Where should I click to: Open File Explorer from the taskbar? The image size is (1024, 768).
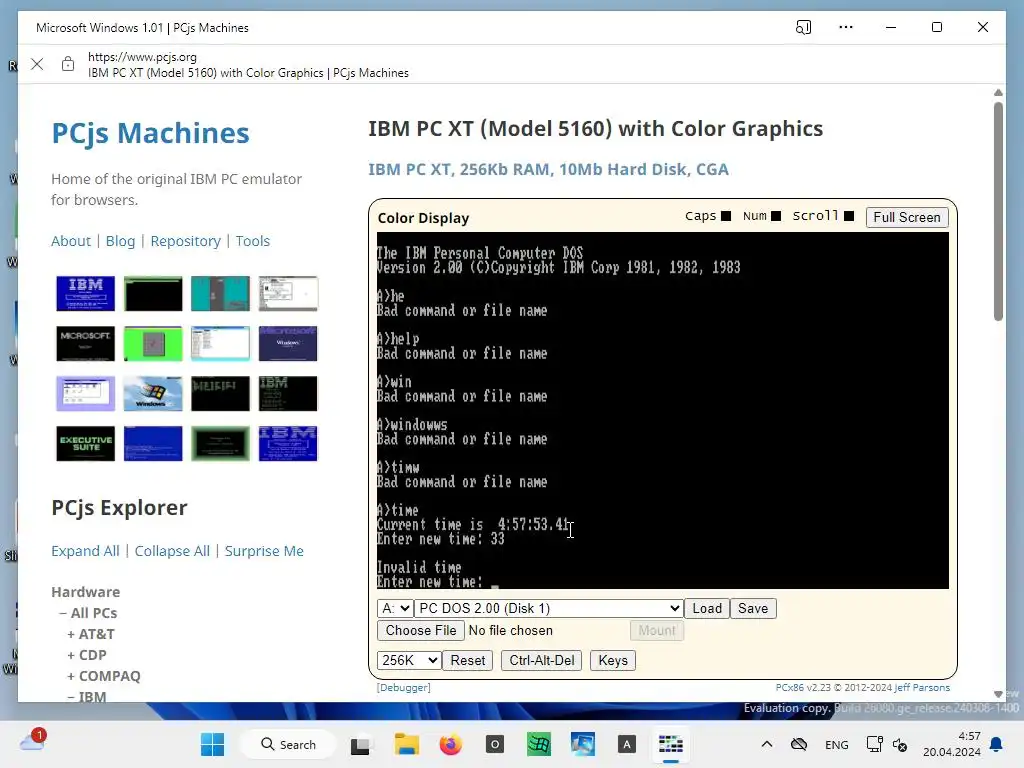406,744
